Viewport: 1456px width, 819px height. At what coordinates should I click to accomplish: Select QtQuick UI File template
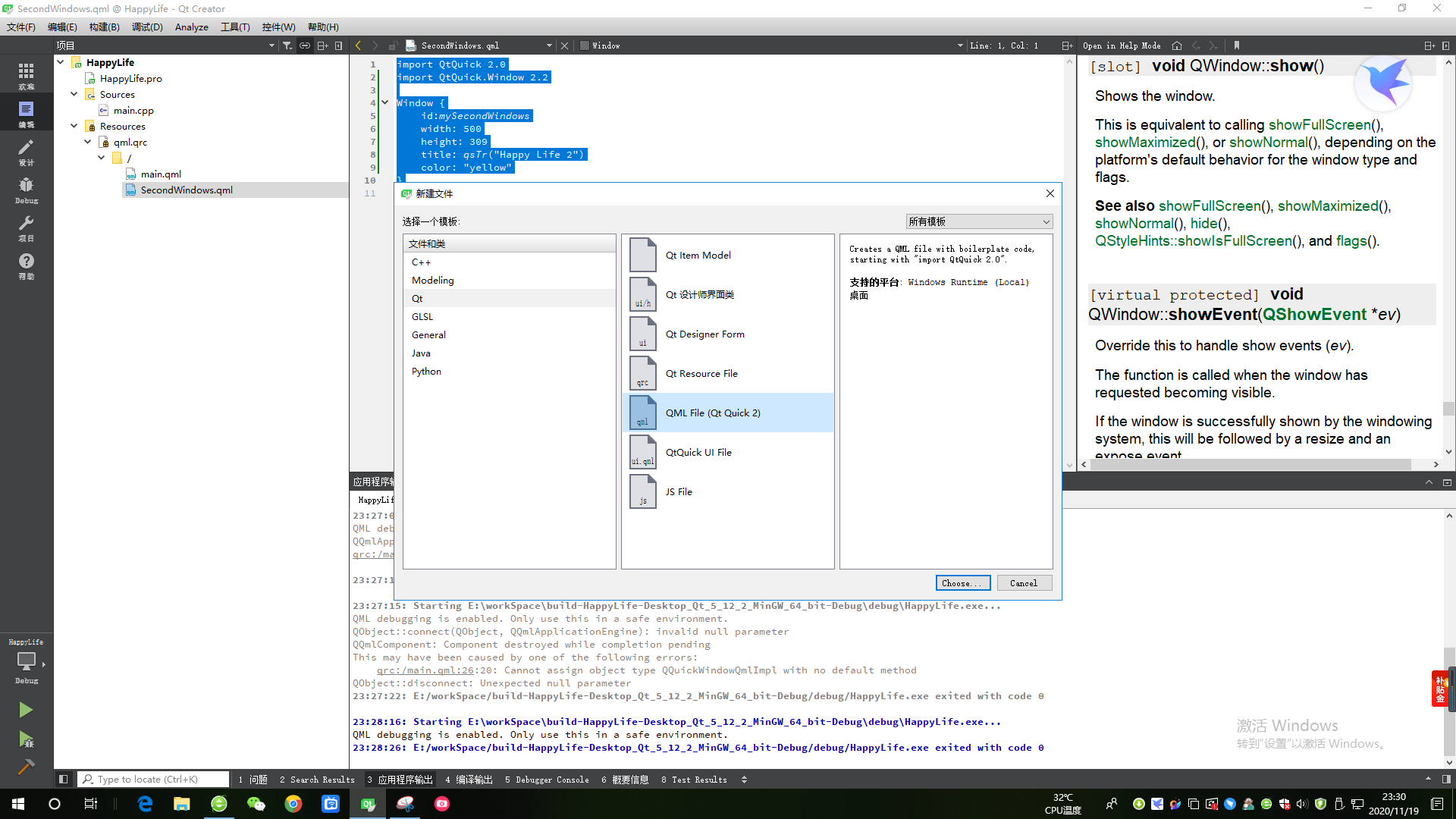[698, 453]
